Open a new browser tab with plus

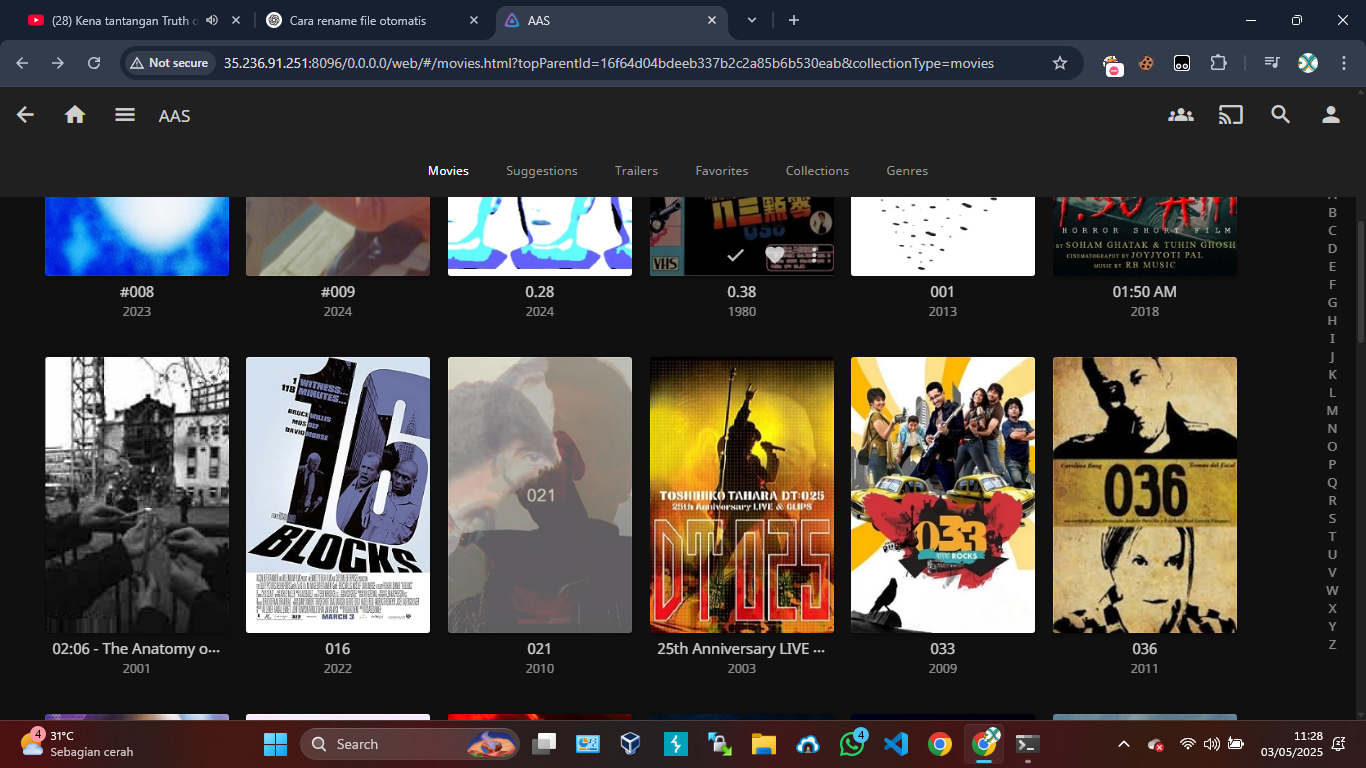[x=794, y=20]
